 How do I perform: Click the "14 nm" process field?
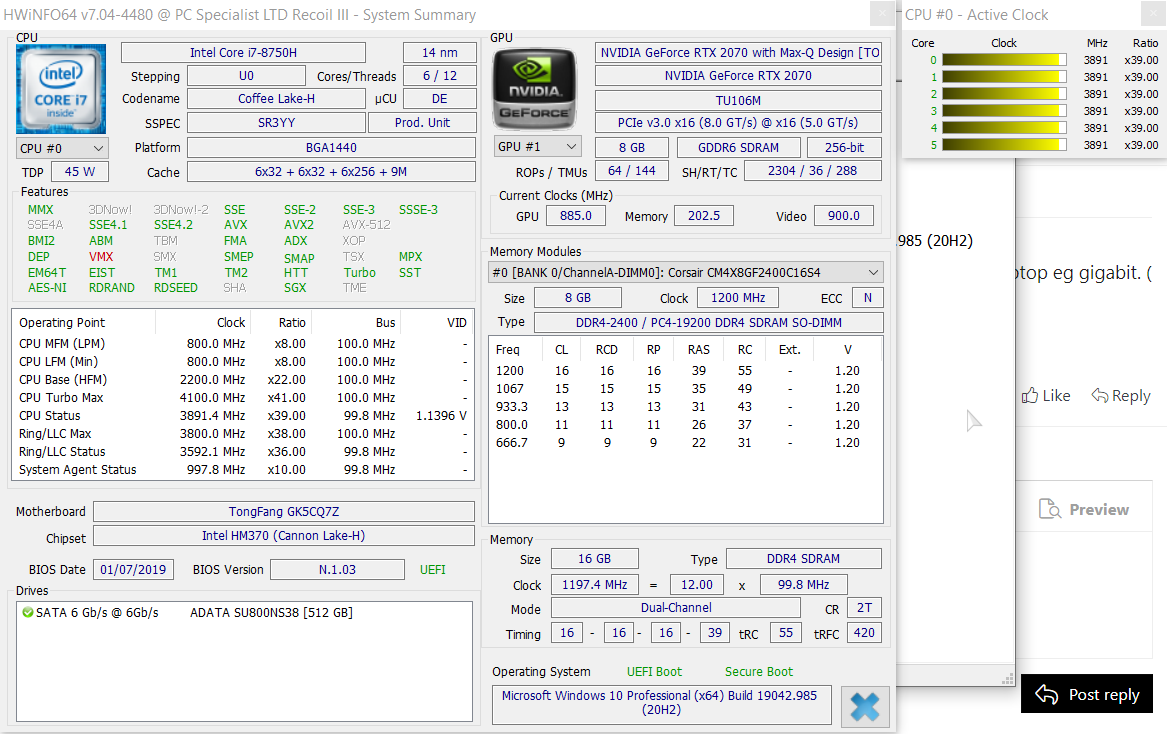pos(440,53)
